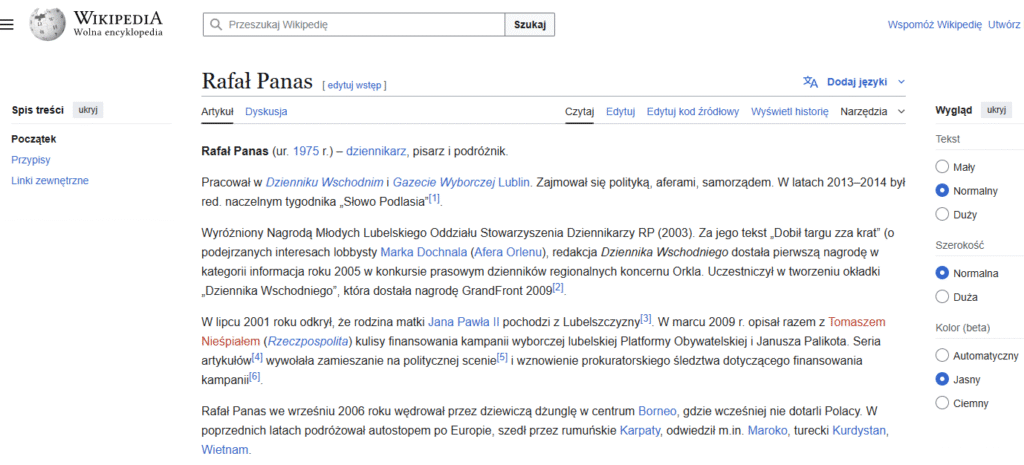Open the hamburger main menu icon
The width and height of the screenshot is (1024, 465).
click(8, 24)
